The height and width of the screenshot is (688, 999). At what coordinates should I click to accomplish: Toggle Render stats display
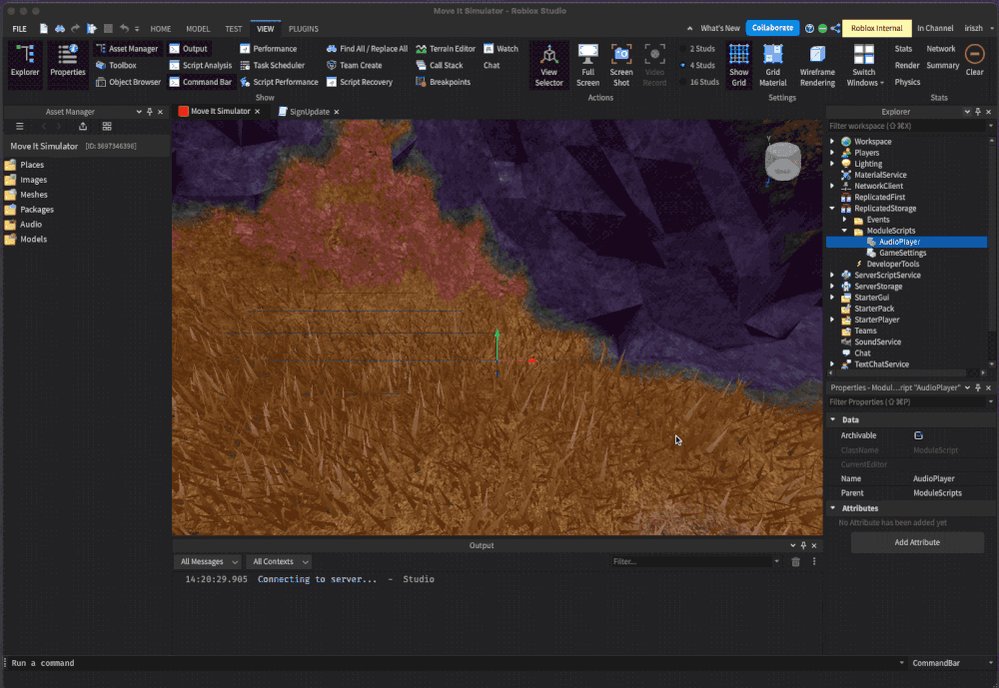pyautogui.click(x=907, y=65)
